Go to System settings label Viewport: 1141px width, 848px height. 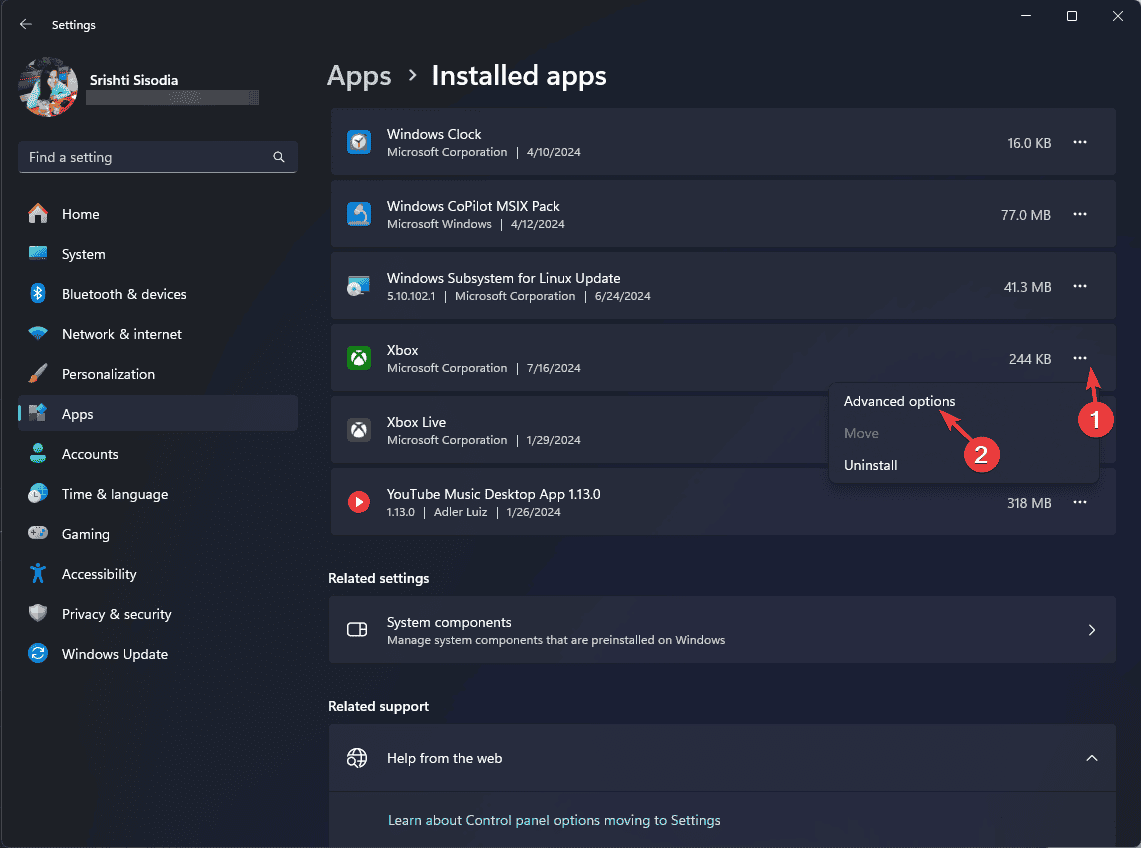pos(83,254)
